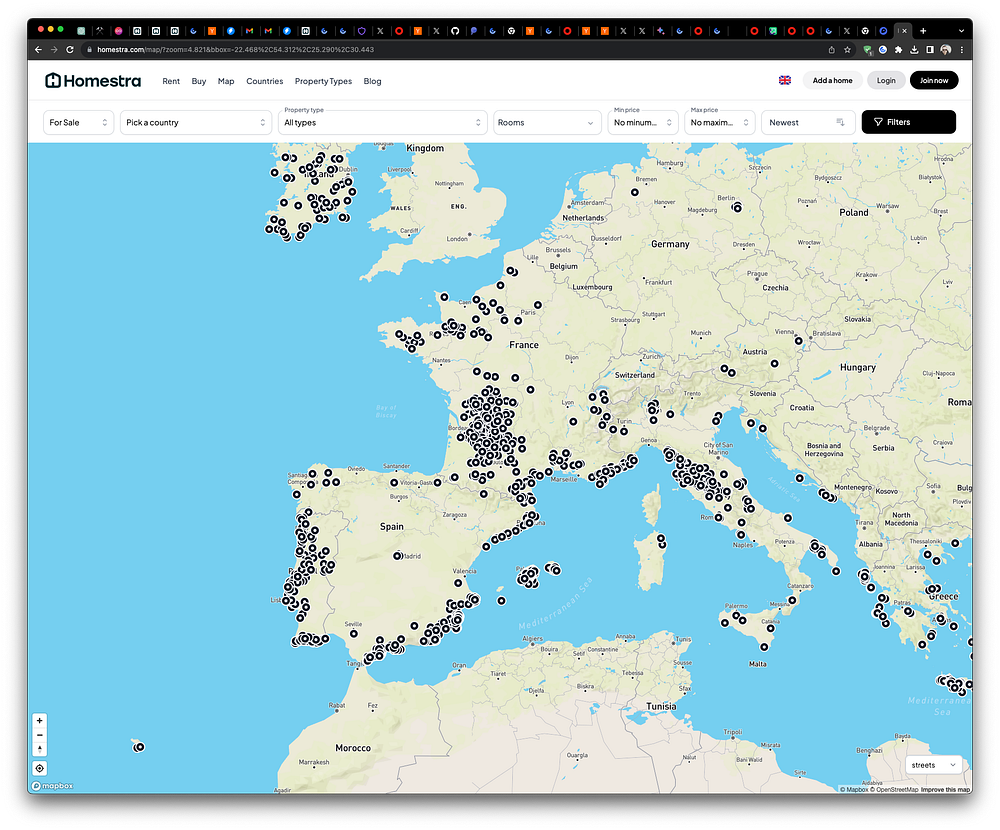Open the Filters button

pyautogui.click(x=908, y=122)
